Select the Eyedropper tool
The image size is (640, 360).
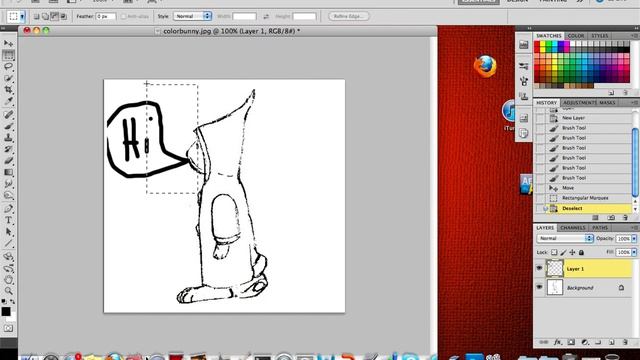pos(8,101)
